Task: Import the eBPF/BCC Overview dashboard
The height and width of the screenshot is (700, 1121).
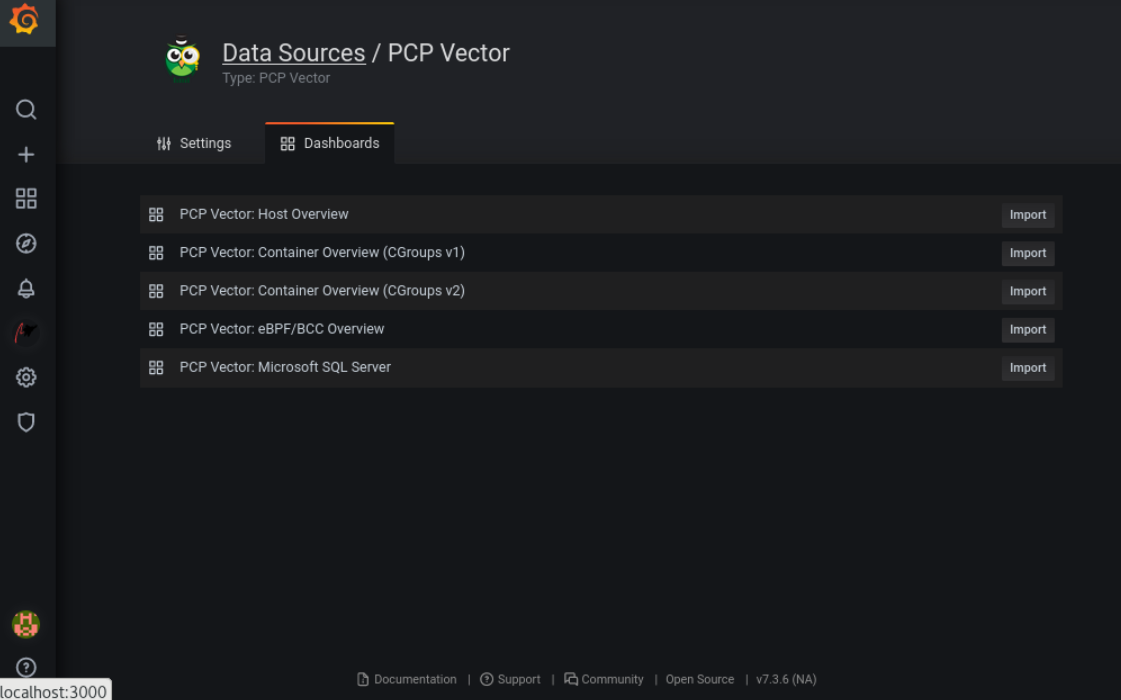Action: pos(1027,329)
